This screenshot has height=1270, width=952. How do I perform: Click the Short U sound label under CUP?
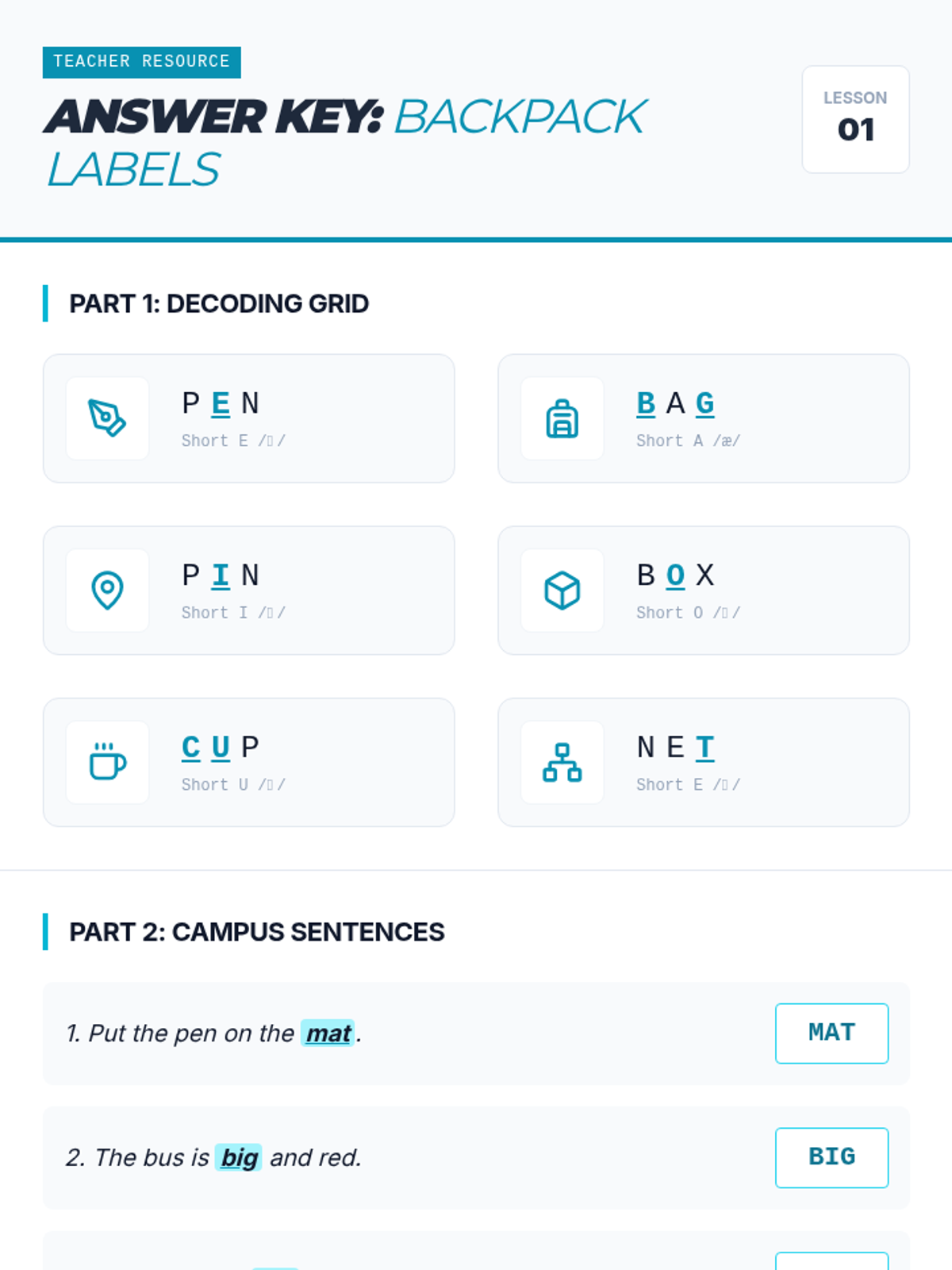click(232, 784)
